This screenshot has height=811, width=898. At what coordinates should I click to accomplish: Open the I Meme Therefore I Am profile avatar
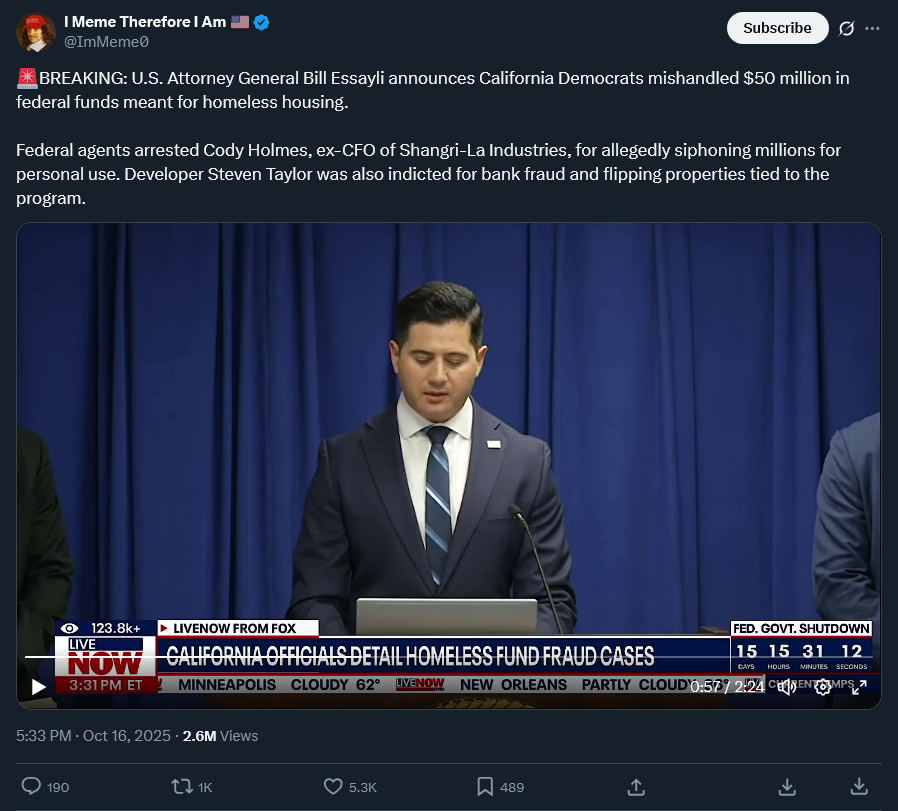click(x=36, y=32)
